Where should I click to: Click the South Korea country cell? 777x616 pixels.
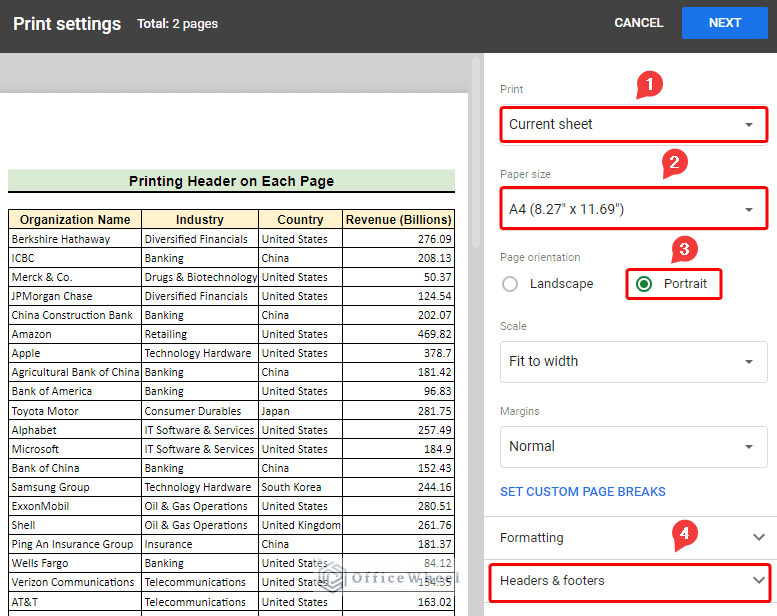tap(300, 487)
